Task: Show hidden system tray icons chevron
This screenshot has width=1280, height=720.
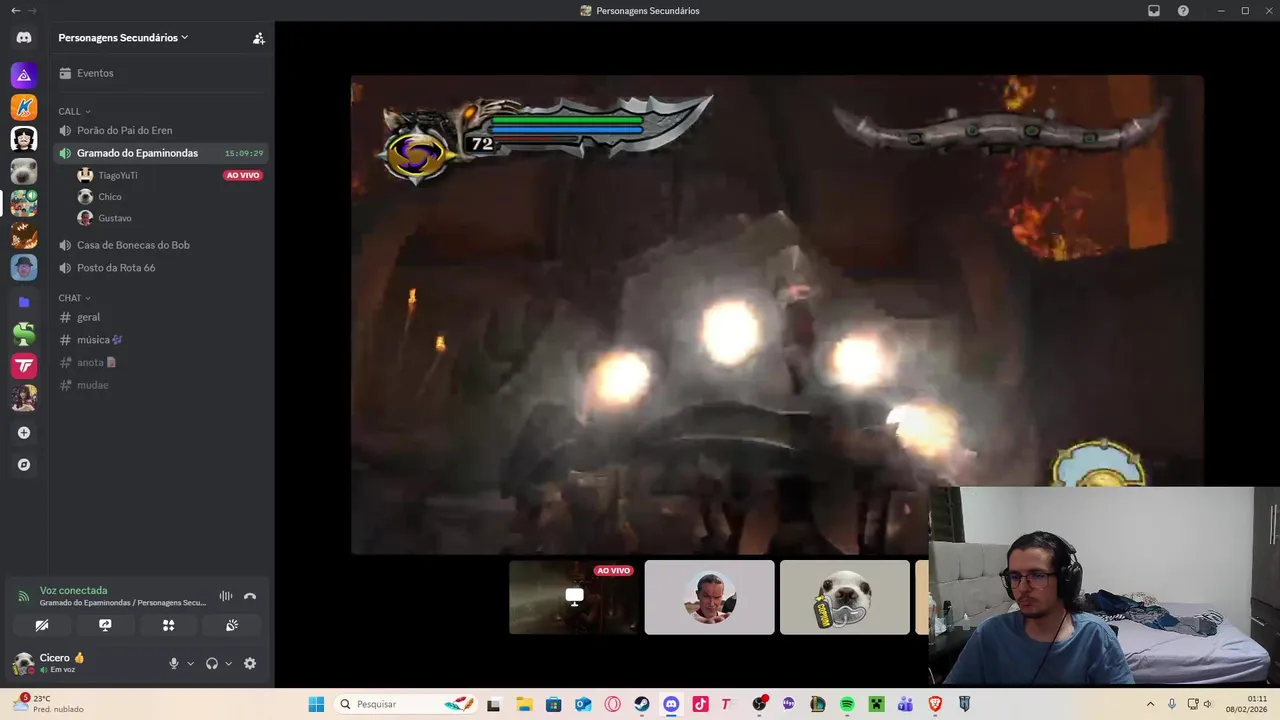Action: click(1150, 704)
